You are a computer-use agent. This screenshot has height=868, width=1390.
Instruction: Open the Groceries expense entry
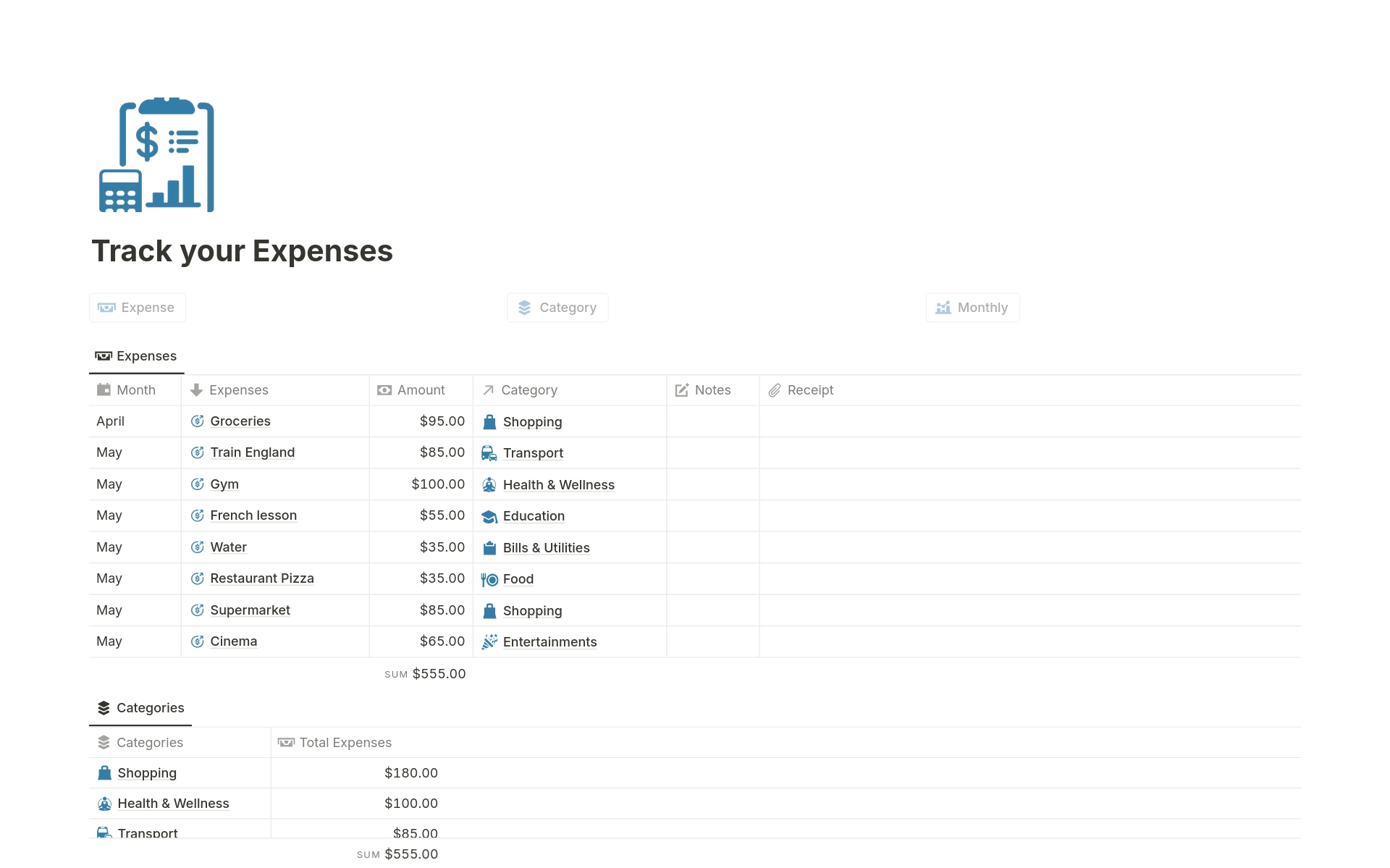240,421
